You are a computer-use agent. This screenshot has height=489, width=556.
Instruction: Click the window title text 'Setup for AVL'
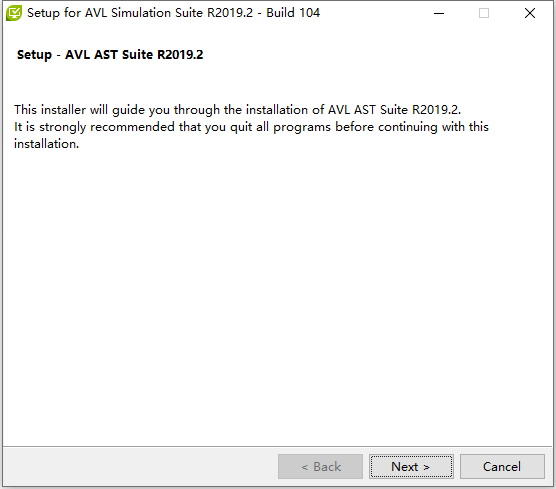(67, 13)
